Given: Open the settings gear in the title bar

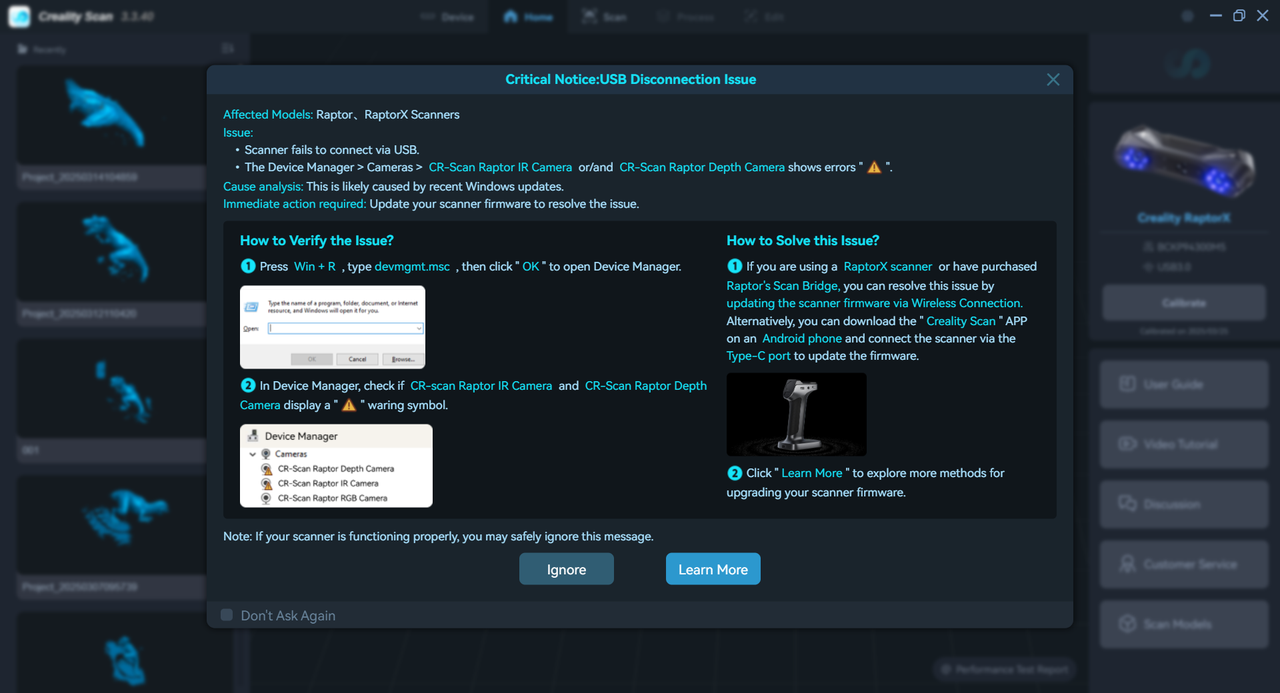Looking at the screenshot, I should point(1188,16).
